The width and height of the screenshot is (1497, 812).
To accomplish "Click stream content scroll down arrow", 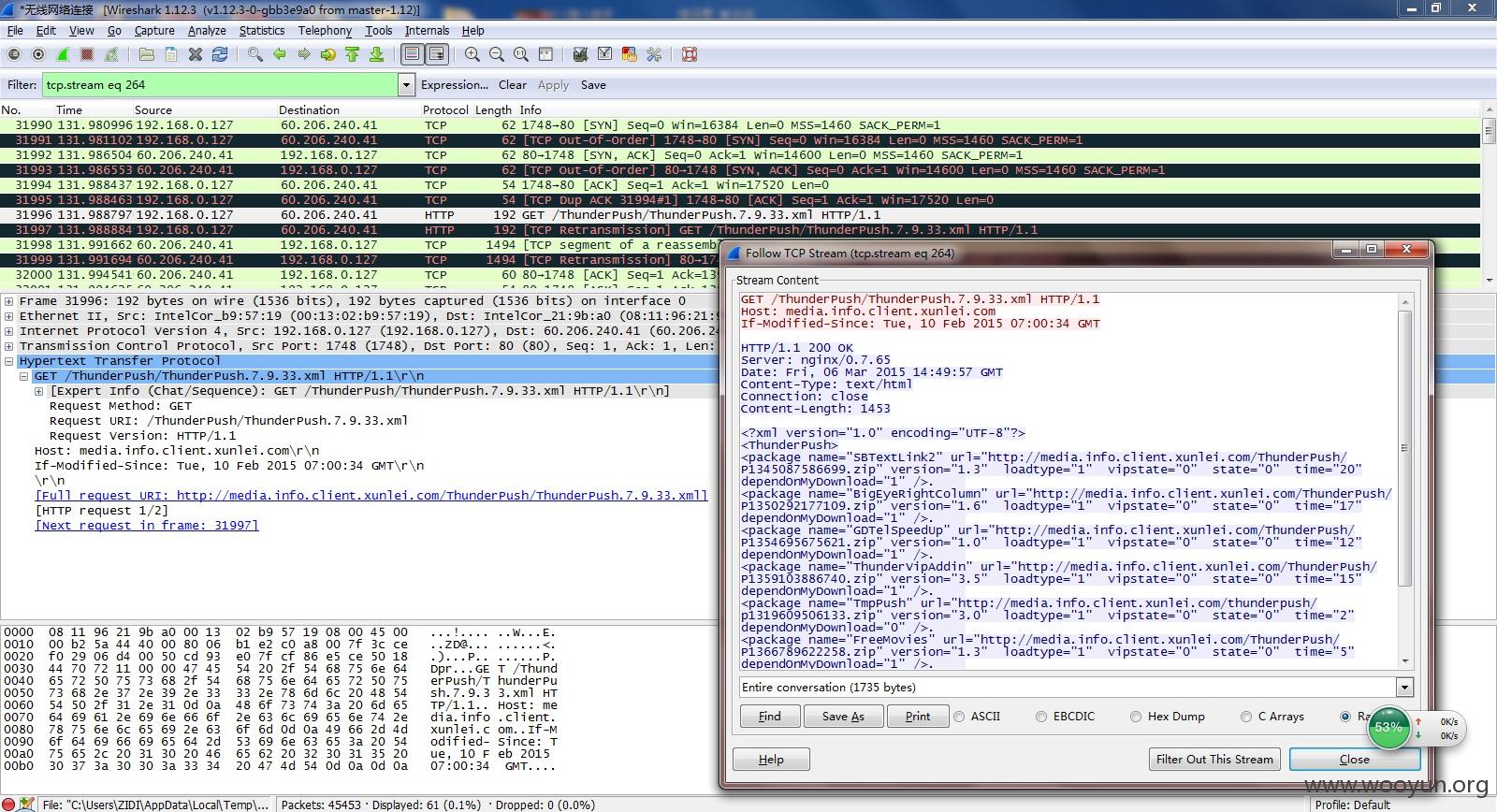I will pos(1404,662).
